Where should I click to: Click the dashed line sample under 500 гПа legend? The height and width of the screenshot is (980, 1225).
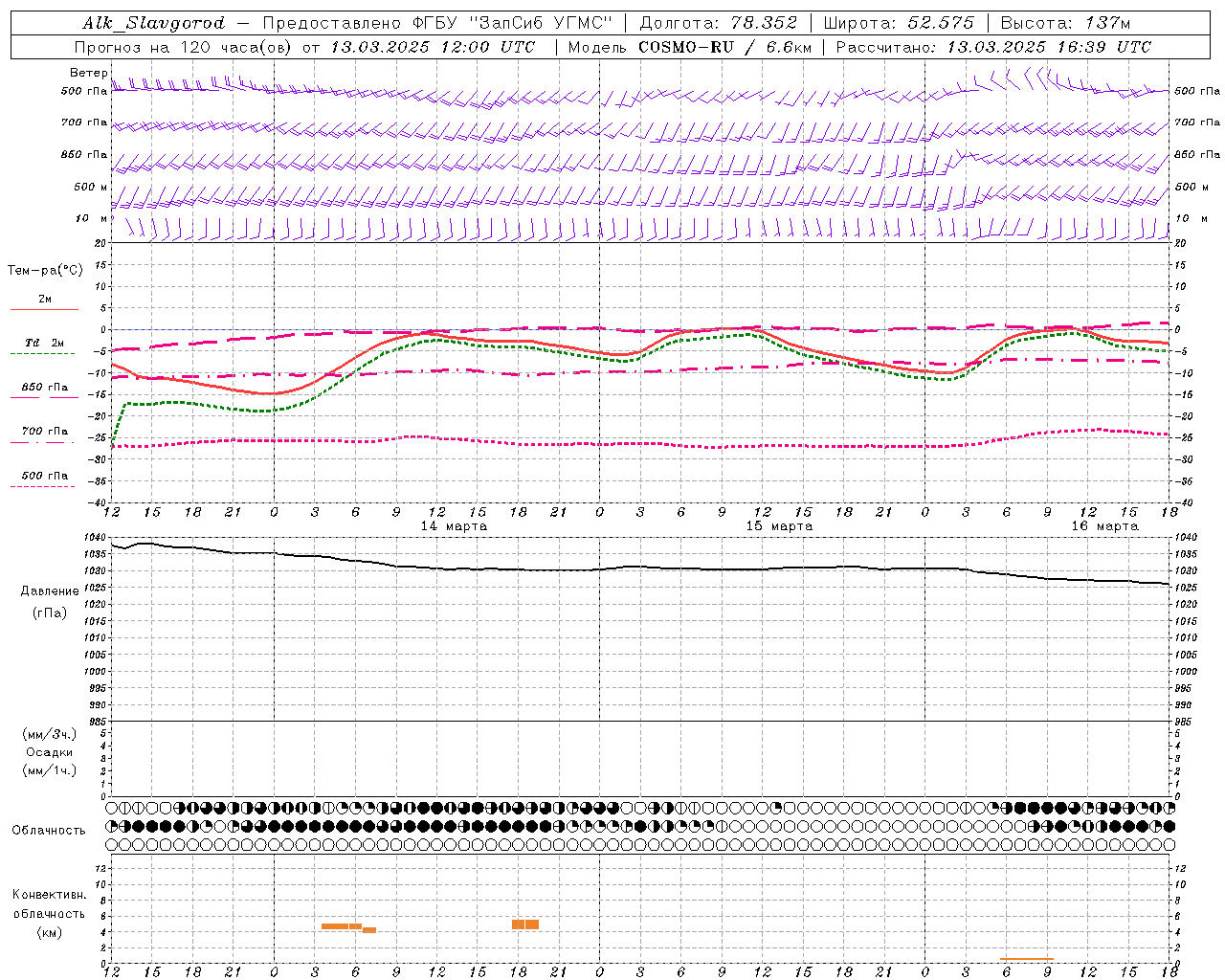tap(43, 486)
